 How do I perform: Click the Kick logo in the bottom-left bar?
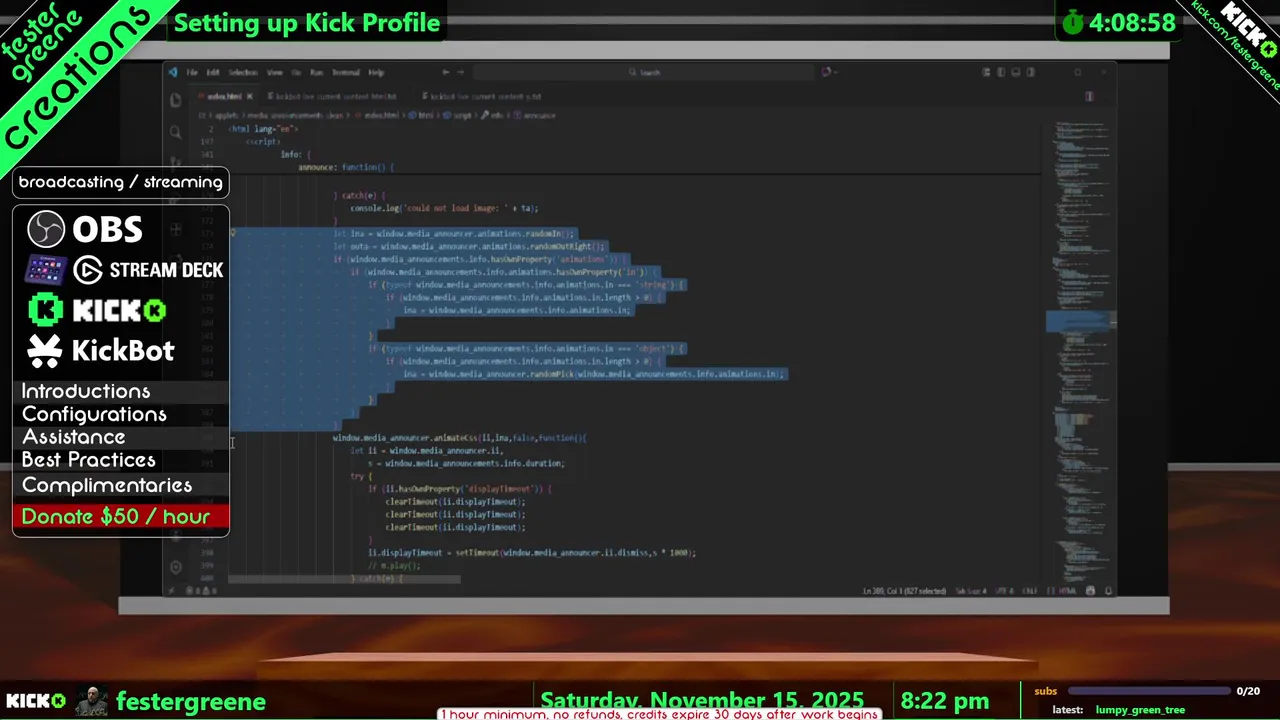[x=36, y=701]
